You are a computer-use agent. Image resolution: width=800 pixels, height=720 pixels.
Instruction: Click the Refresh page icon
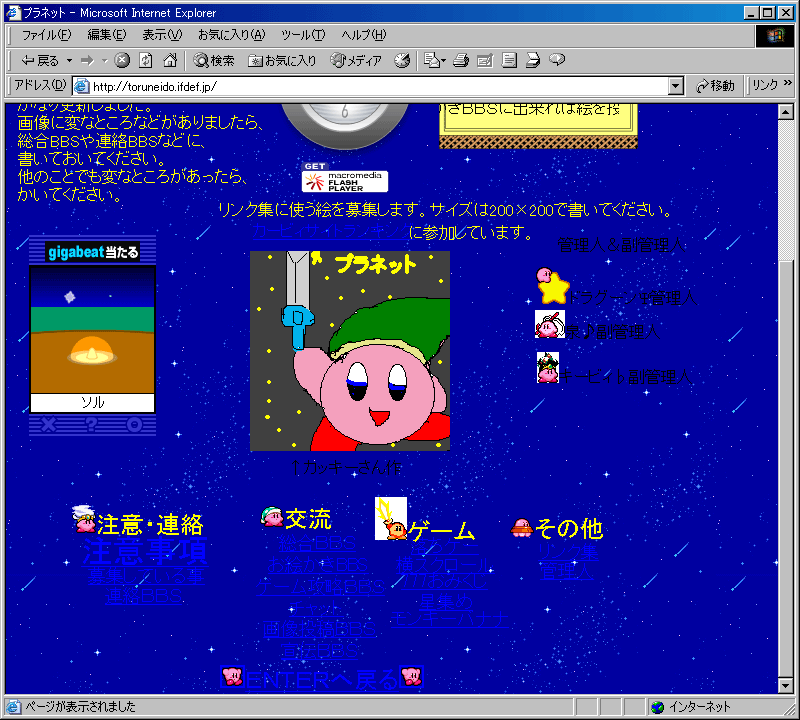coord(146,60)
